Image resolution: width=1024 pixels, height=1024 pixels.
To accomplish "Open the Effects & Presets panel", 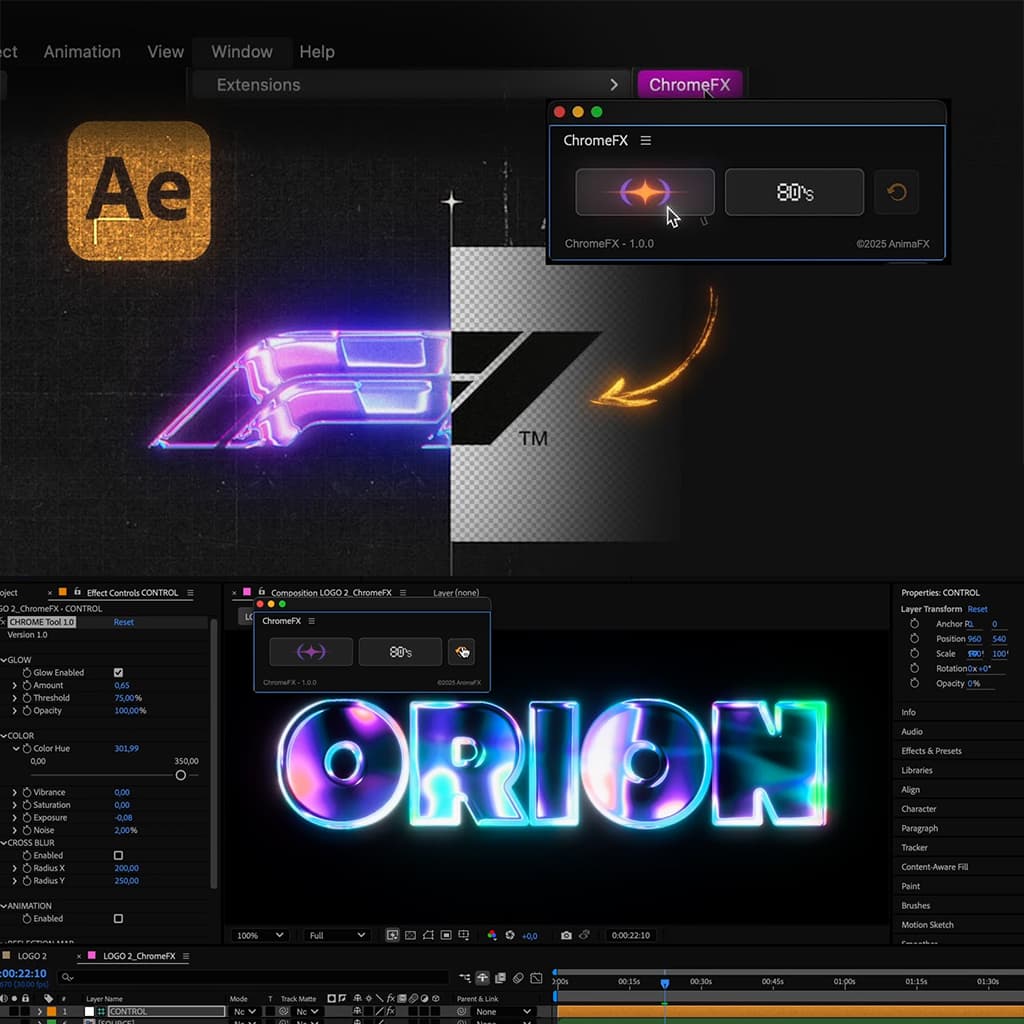I will pyautogui.click(x=931, y=751).
